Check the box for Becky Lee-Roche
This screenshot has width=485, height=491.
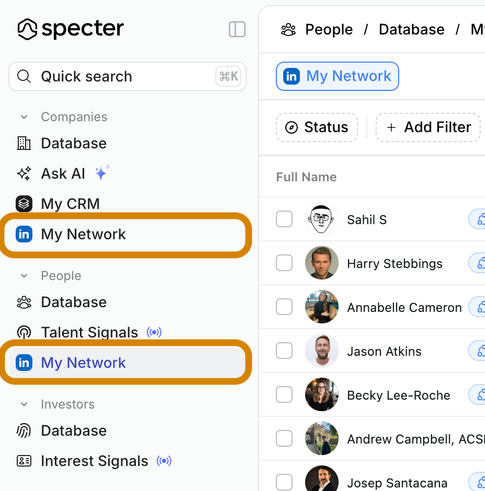point(284,395)
